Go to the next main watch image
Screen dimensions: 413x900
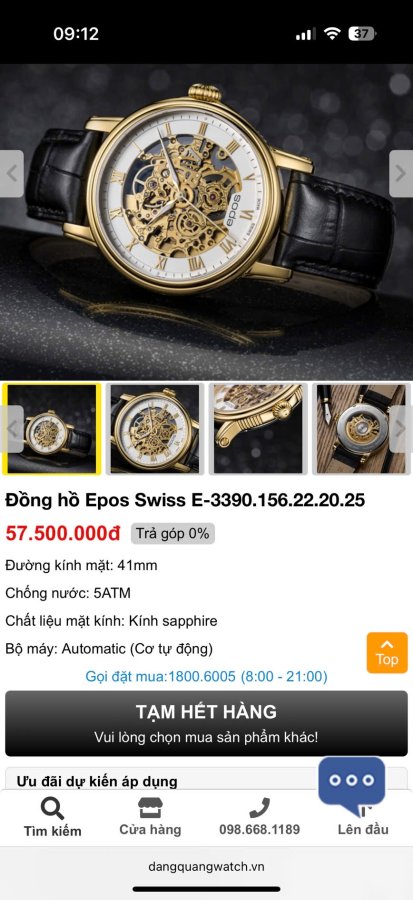(x=401, y=174)
